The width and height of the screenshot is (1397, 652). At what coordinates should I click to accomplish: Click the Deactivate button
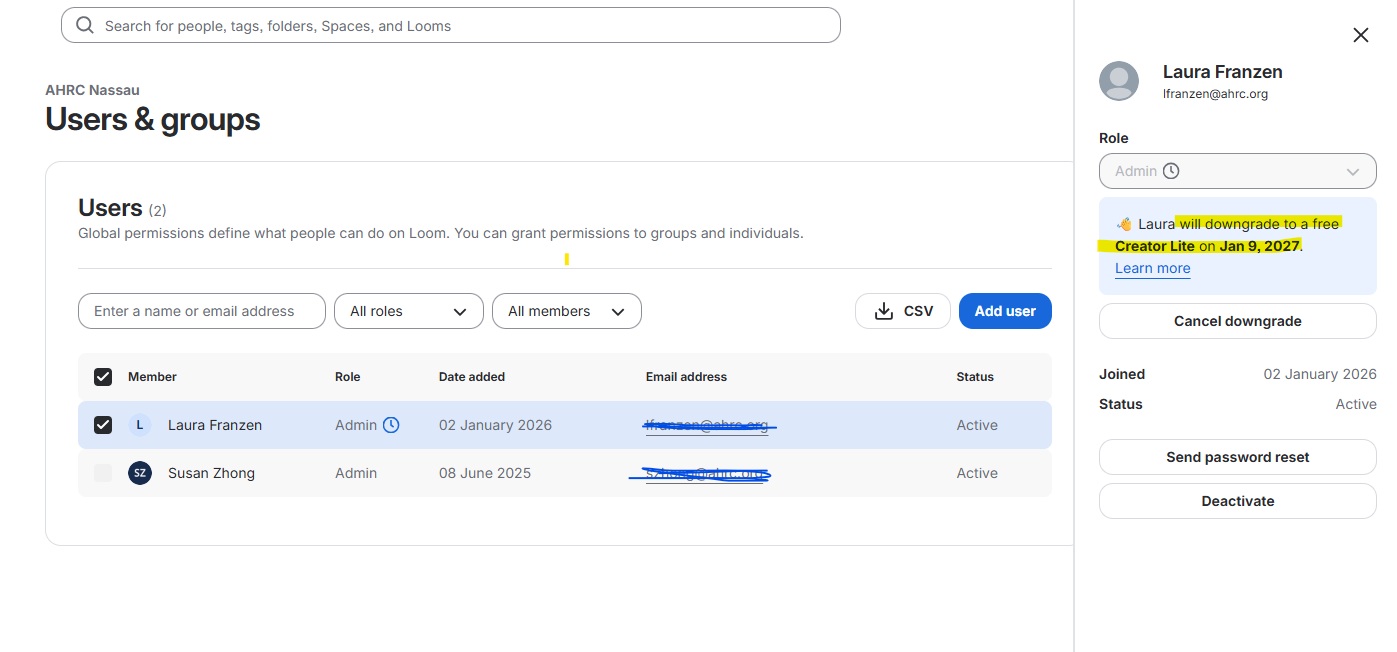click(1238, 501)
